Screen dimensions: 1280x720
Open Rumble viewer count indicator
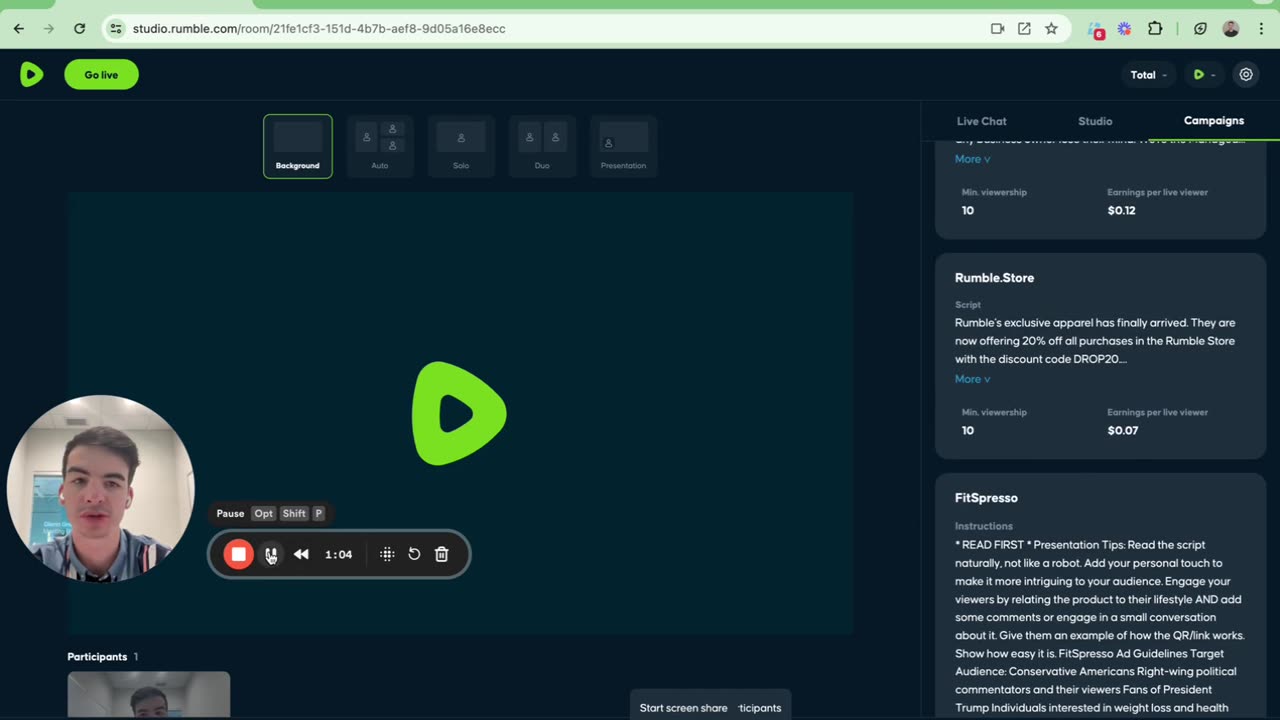(1204, 75)
